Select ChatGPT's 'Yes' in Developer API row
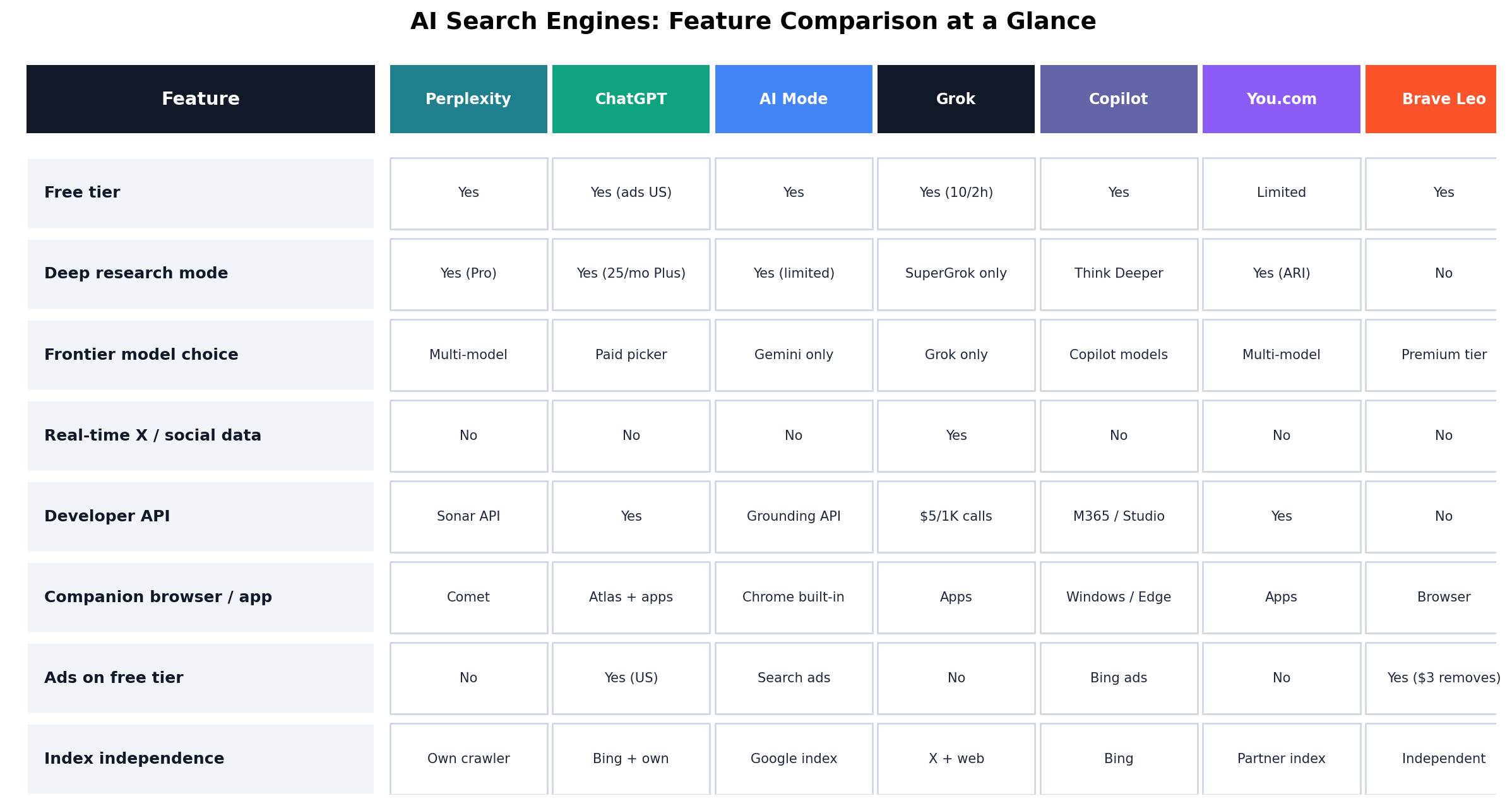 631,516
